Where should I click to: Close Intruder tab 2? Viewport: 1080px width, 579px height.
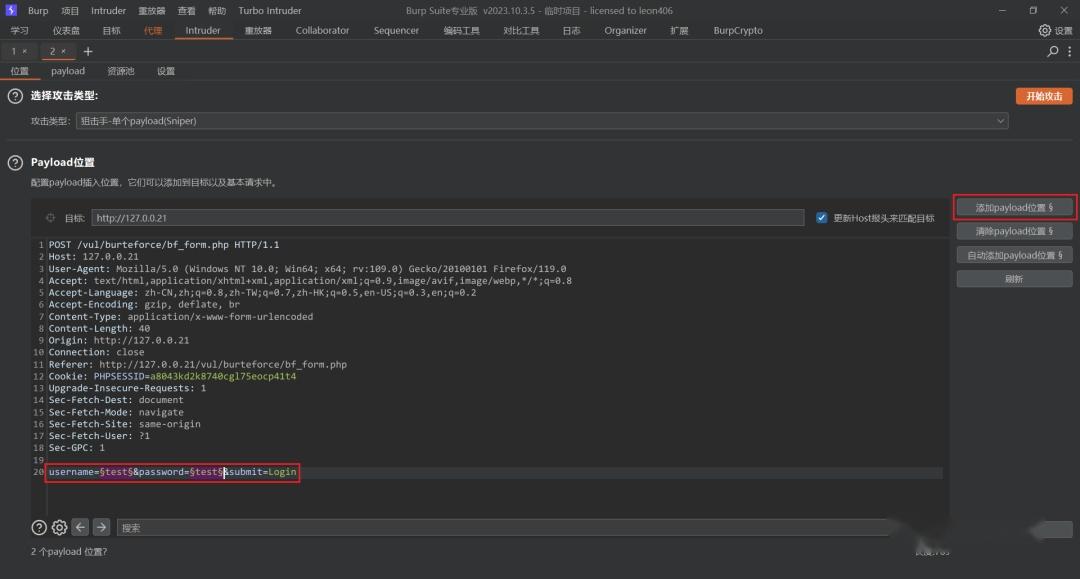64,51
